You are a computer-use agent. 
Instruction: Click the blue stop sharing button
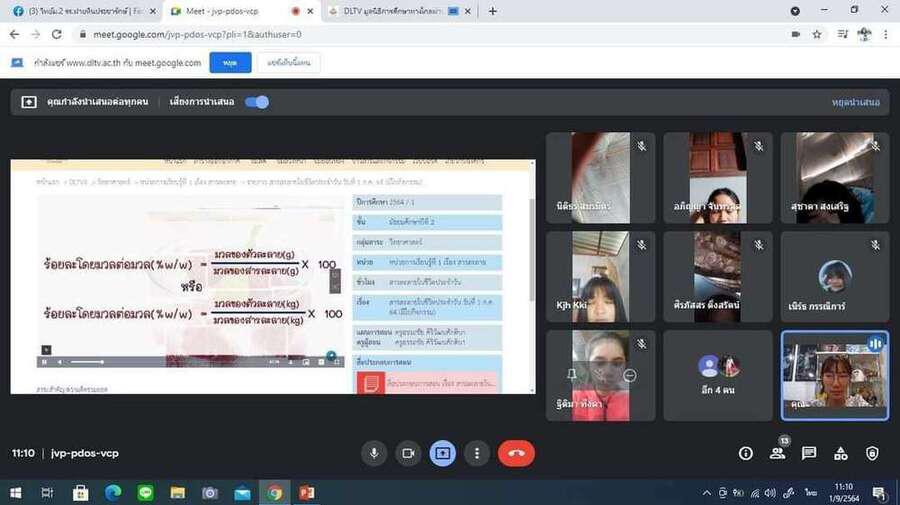[230, 62]
